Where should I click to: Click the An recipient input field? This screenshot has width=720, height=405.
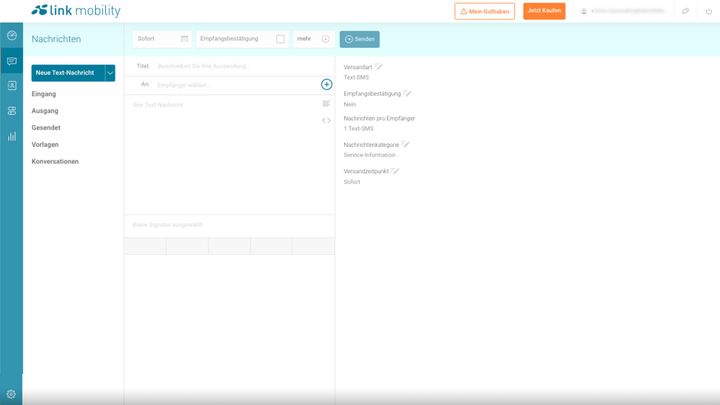[236, 85]
